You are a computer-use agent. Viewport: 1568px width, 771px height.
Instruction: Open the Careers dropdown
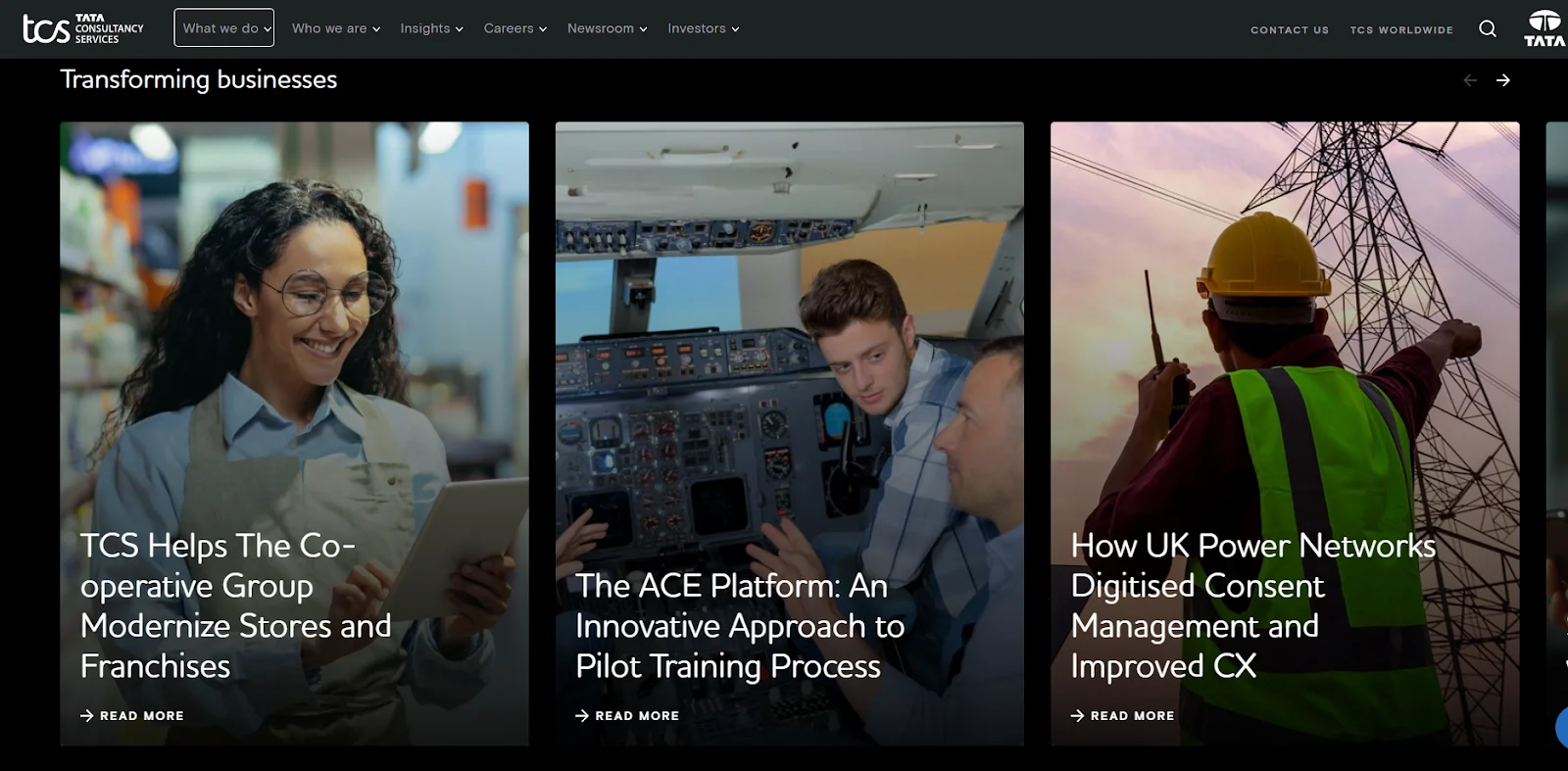(515, 28)
